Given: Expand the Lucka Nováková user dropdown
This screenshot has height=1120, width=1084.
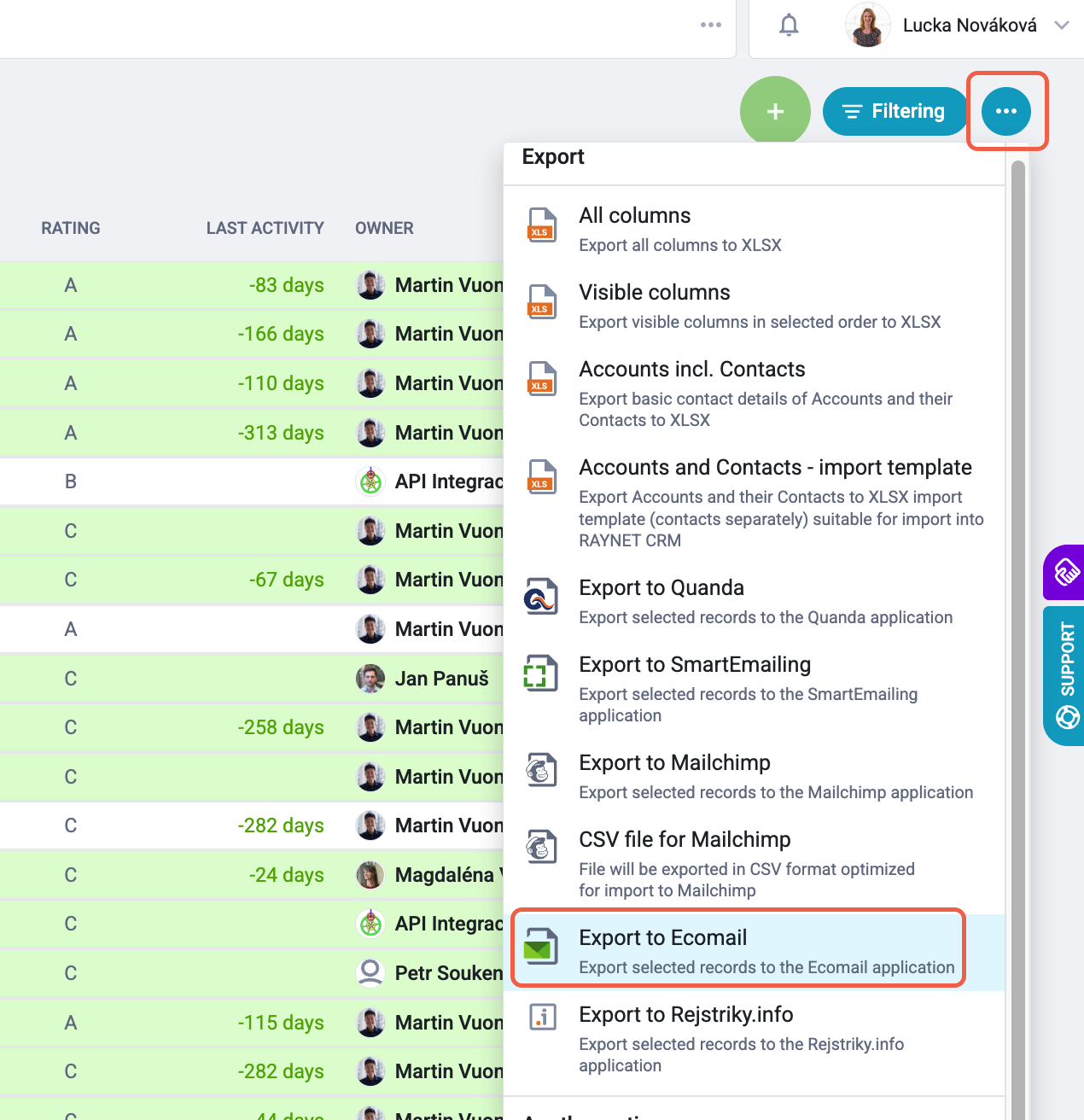Looking at the screenshot, I should pos(1061,26).
